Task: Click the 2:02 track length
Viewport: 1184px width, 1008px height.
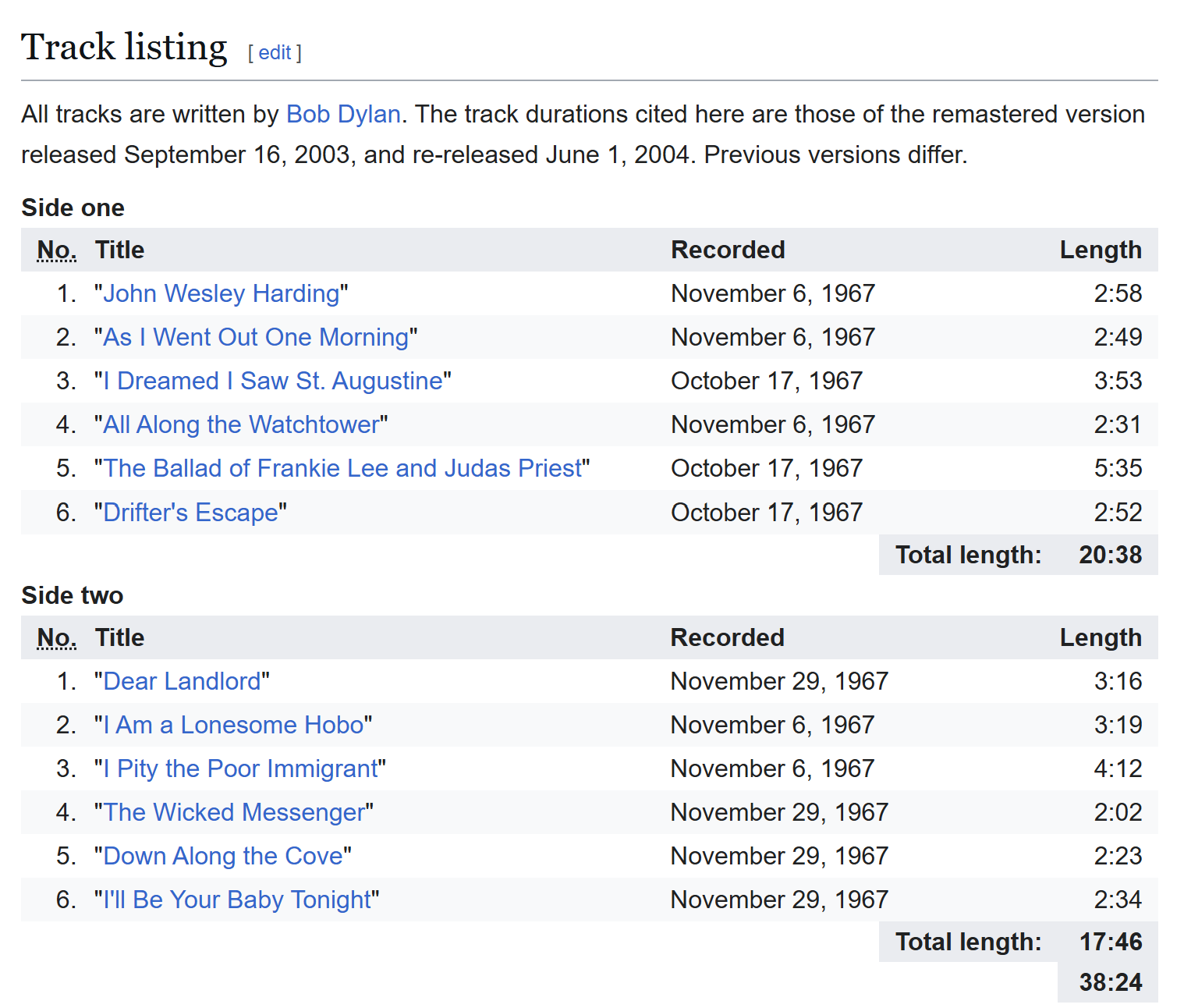Action: point(1118,812)
